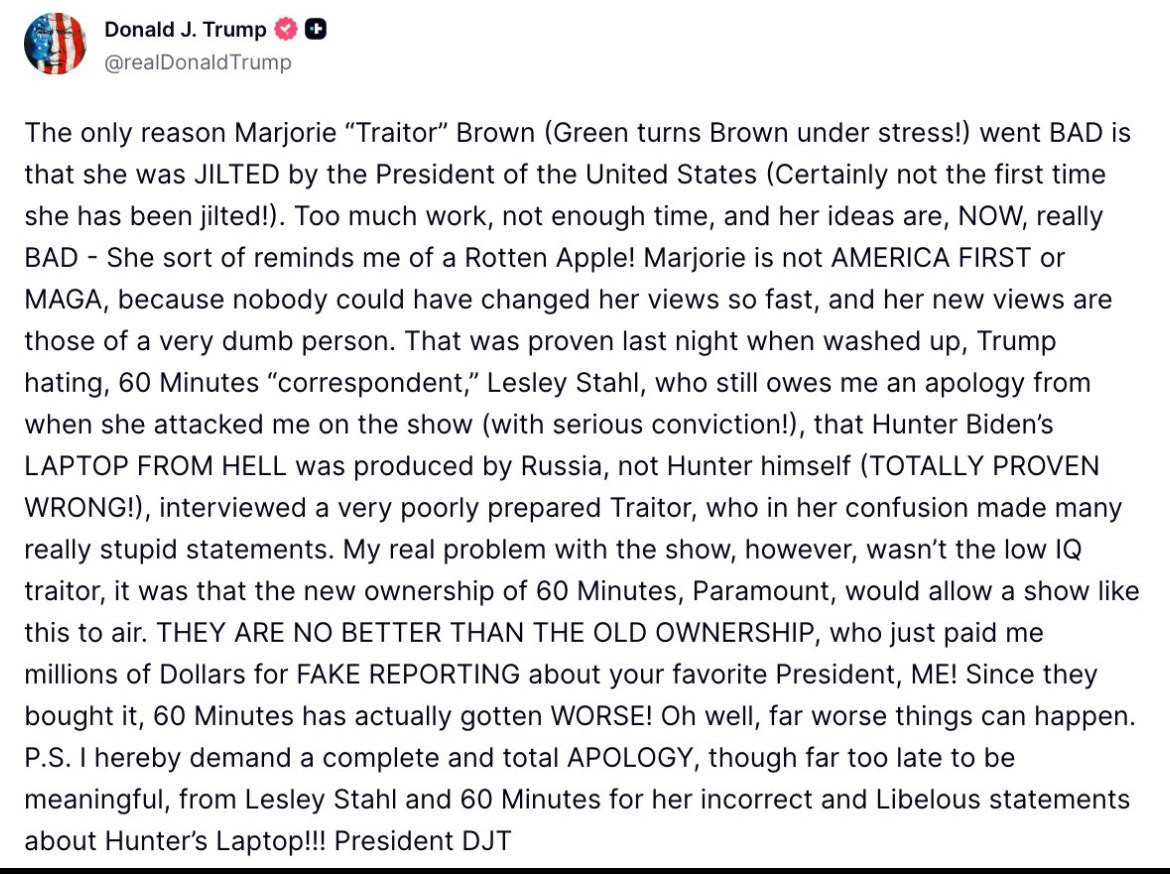Click the flag-themed profile avatar

click(x=54, y=45)
